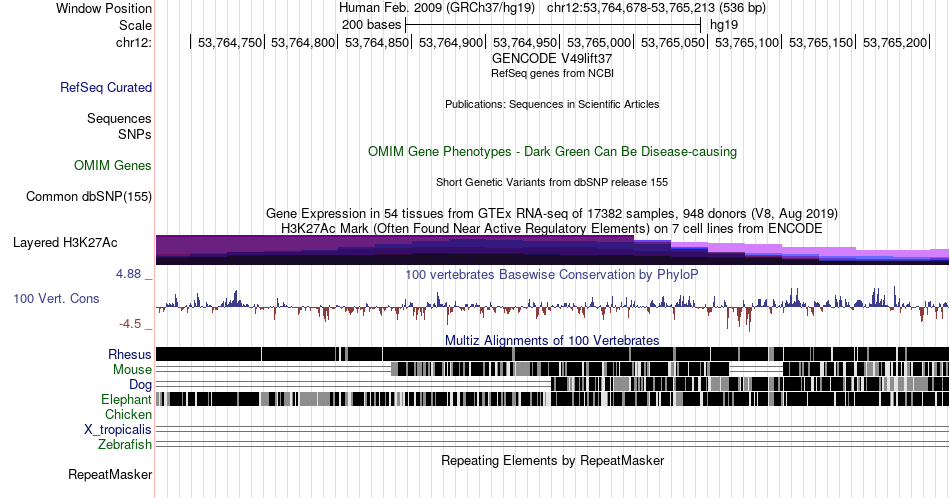The height and width of the screenshot is (498, 950).
Task: Click the hg19 label beside scale bar
Action: [x=724, y=25]
